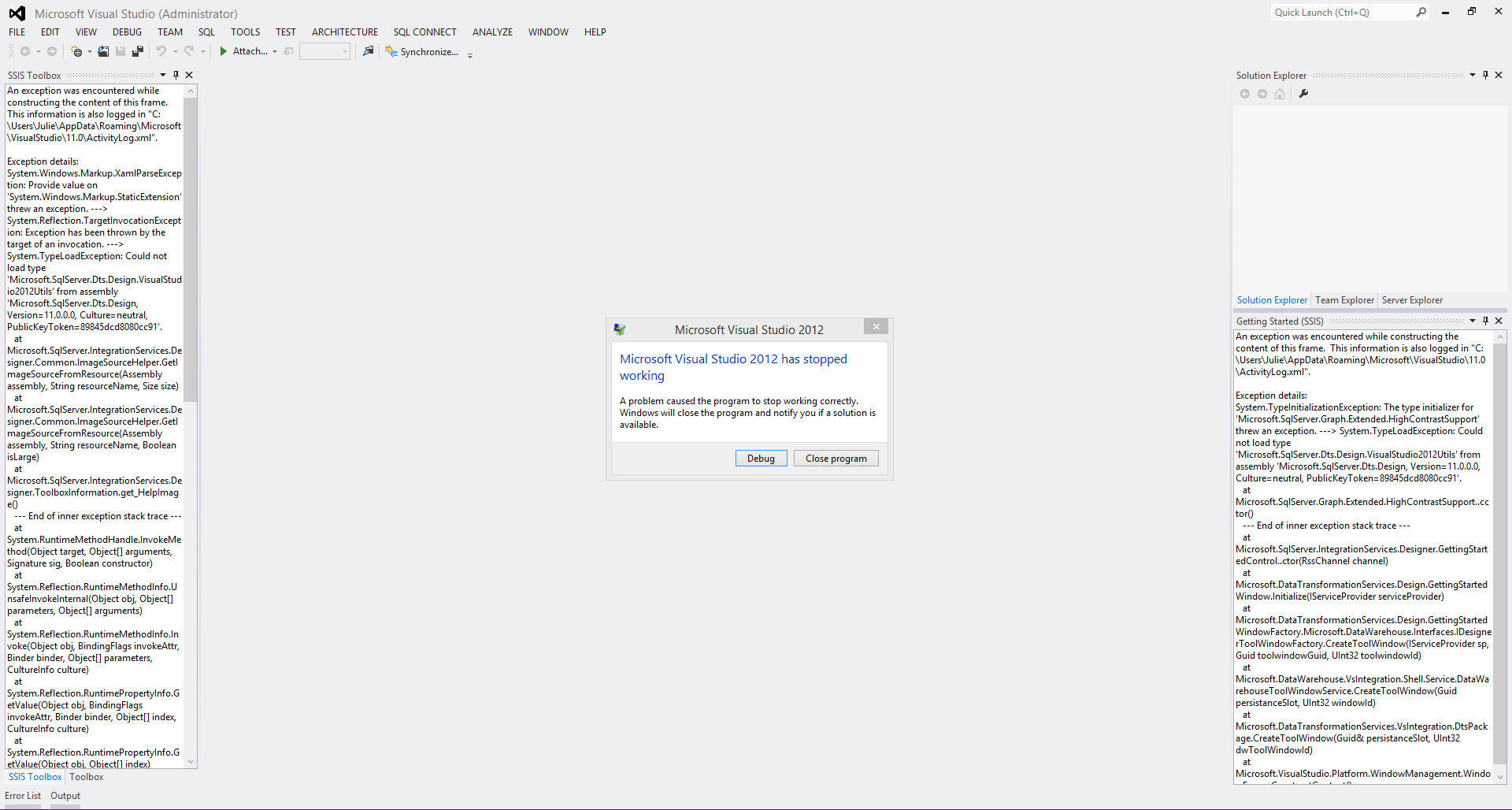Viewport: 1512px width, 810px height.
Task: Click the Undo arrow icon
Action: 161,51
